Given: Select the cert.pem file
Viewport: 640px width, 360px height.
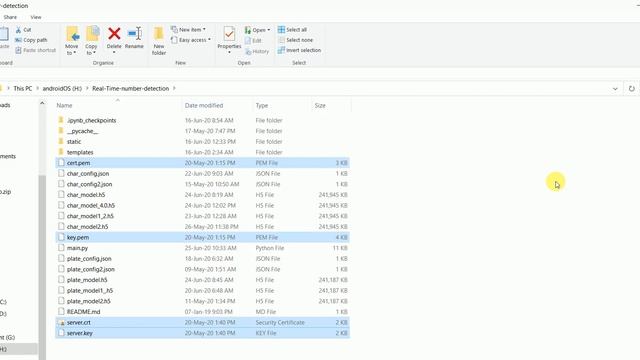Looking at the screenshot, I should 202,163.
